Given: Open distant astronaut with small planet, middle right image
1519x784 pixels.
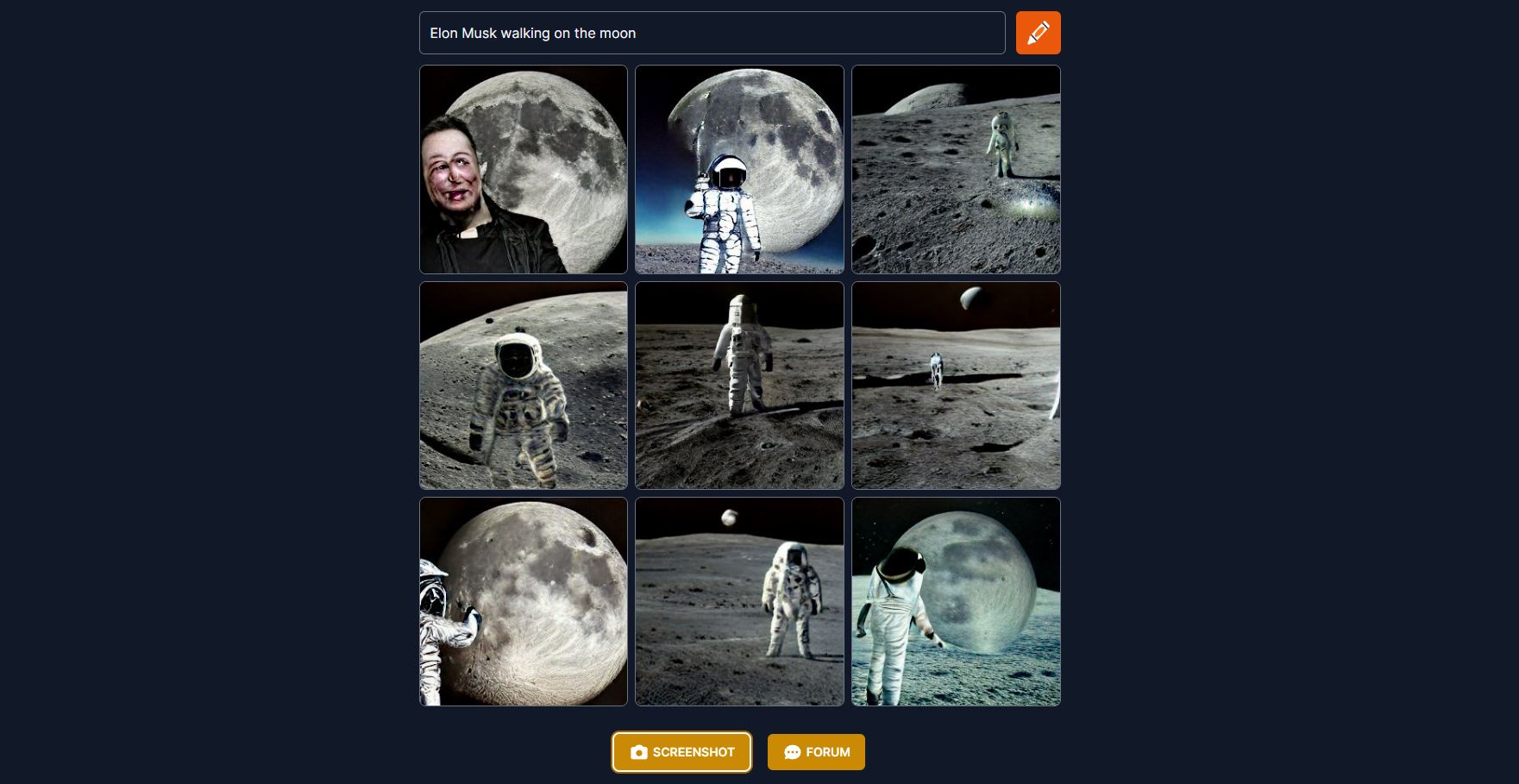Looking at the screenshot, I should (x=956, y=386).
